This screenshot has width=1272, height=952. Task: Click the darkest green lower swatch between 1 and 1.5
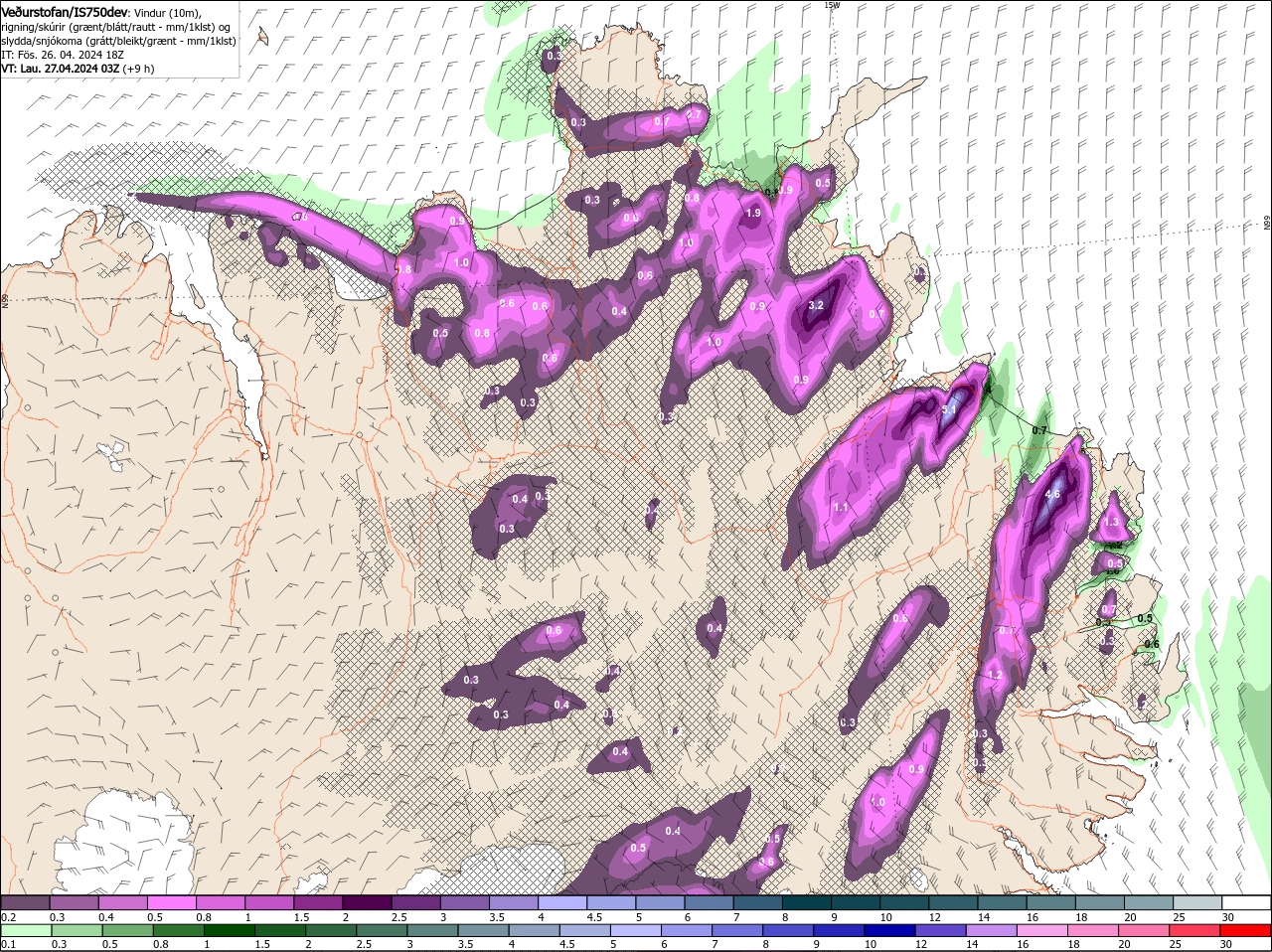tap(230, 930)
